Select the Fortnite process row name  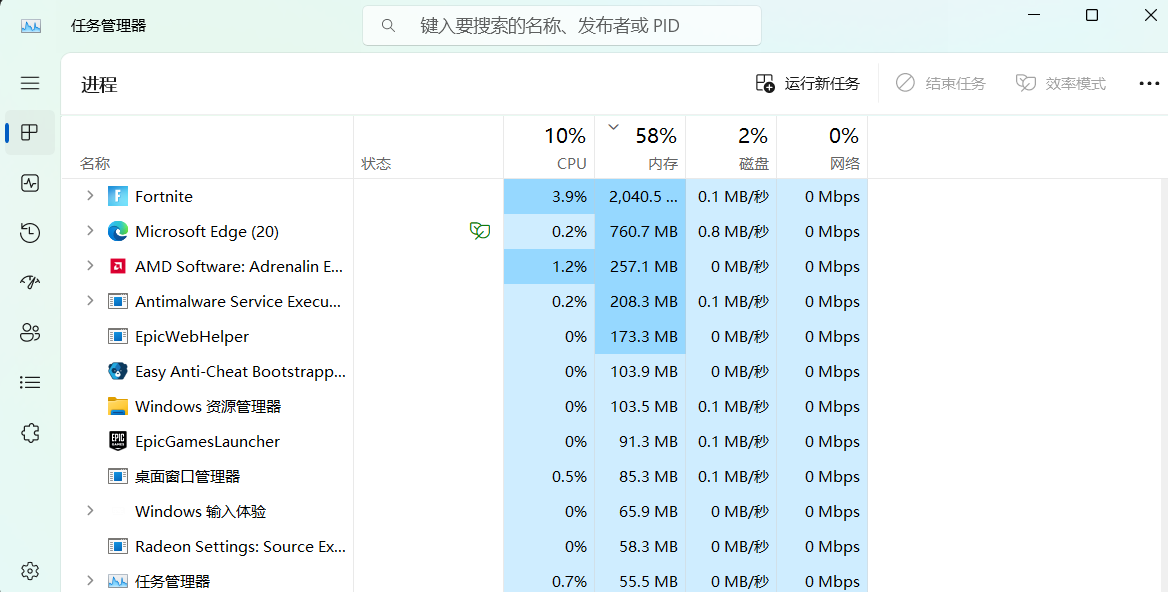[x=164, y=197]
